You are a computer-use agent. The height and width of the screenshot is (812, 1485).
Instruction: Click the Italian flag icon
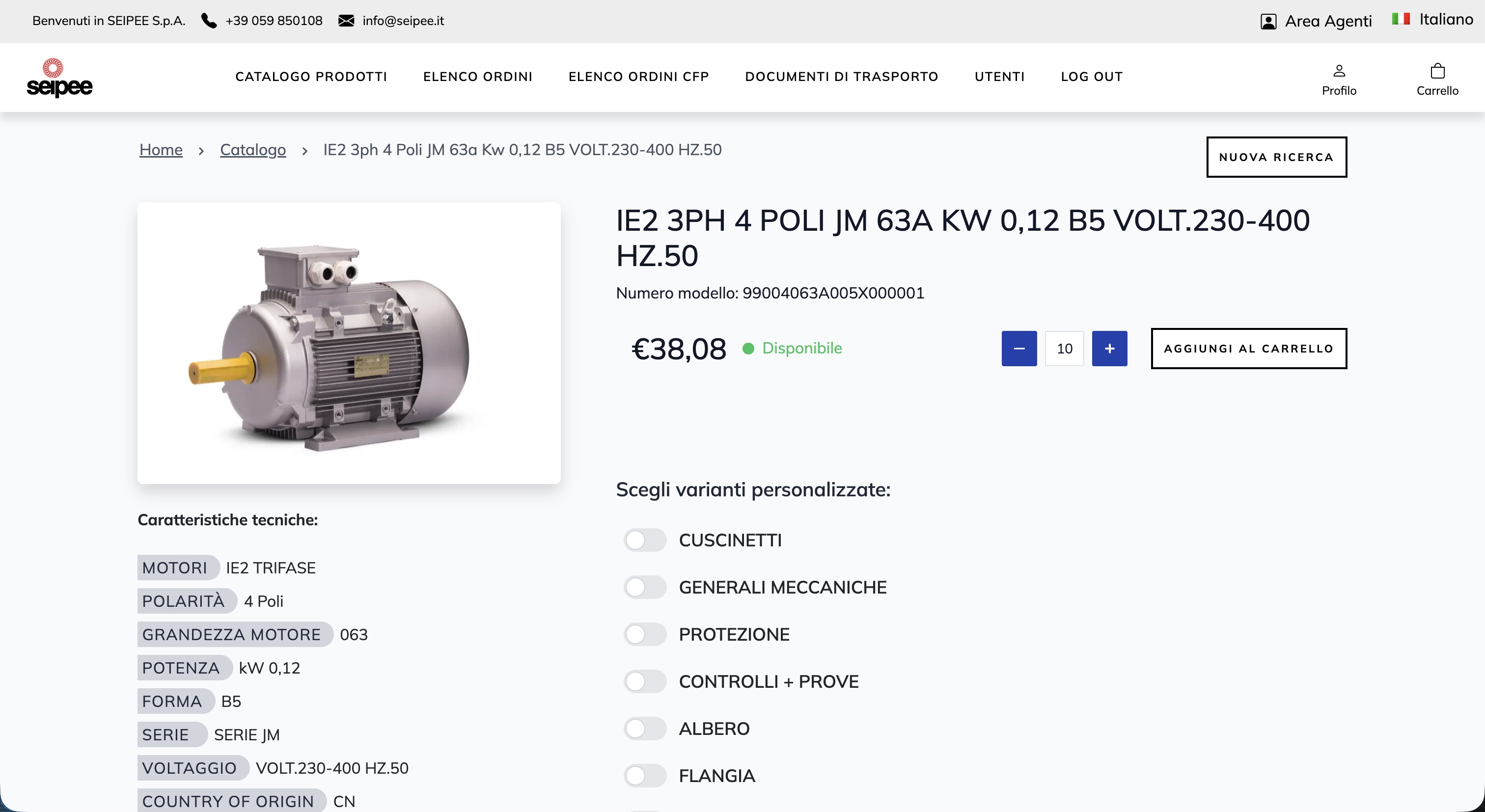[1401, 19]
